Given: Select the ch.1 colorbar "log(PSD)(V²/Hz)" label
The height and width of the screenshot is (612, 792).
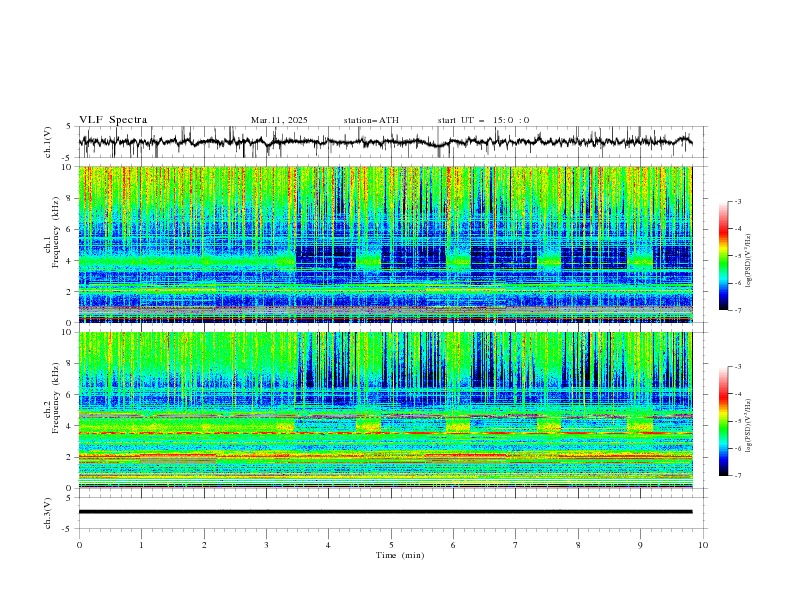Looking at the screenshot, I should (x=749, y=261).
